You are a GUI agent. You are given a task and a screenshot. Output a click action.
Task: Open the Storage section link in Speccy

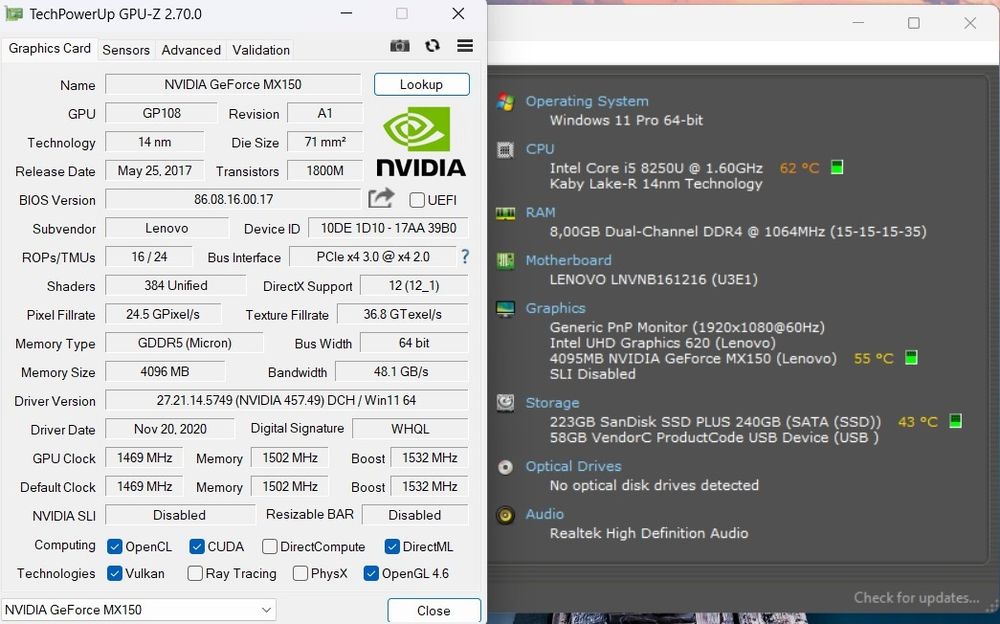pyautogui.click(x=552, y=403)
